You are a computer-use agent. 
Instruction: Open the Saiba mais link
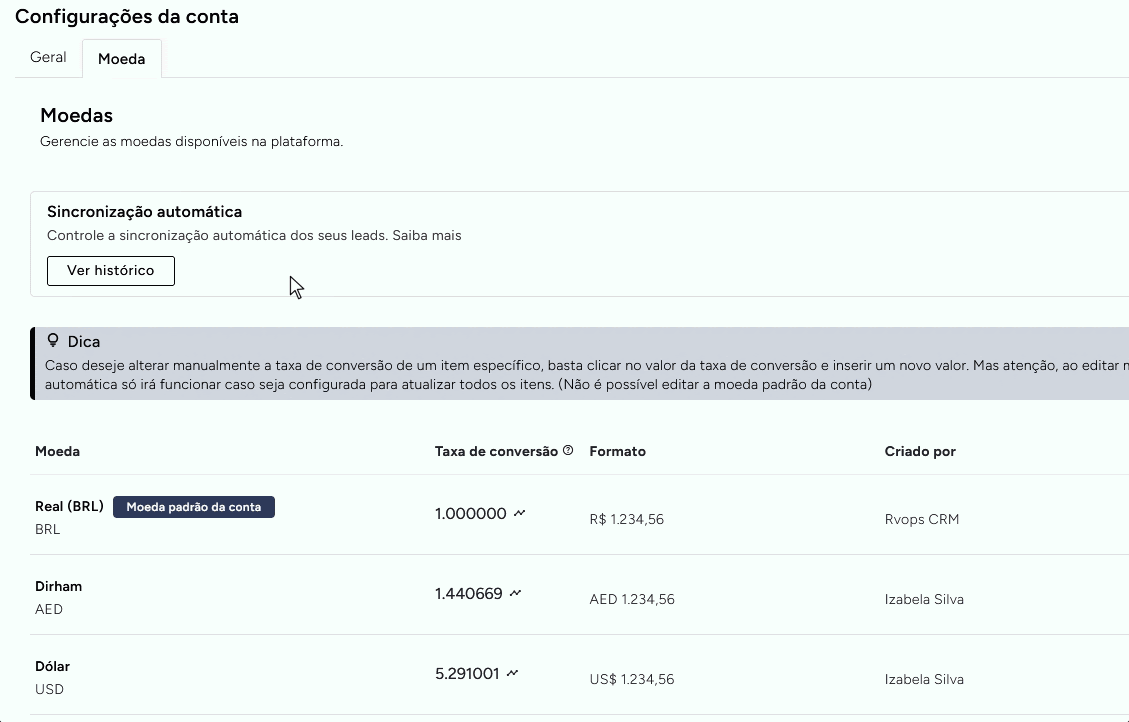coord(430,235)
